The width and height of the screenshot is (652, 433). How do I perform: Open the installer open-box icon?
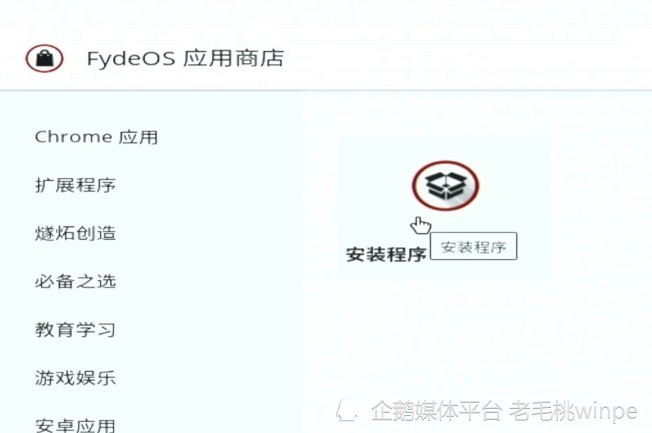tap(445, 186)
